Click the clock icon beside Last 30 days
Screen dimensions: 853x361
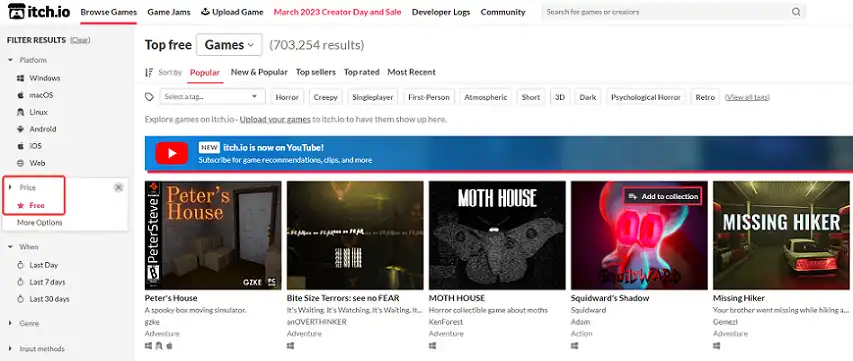pyautogui.click(x=21, y=299)
